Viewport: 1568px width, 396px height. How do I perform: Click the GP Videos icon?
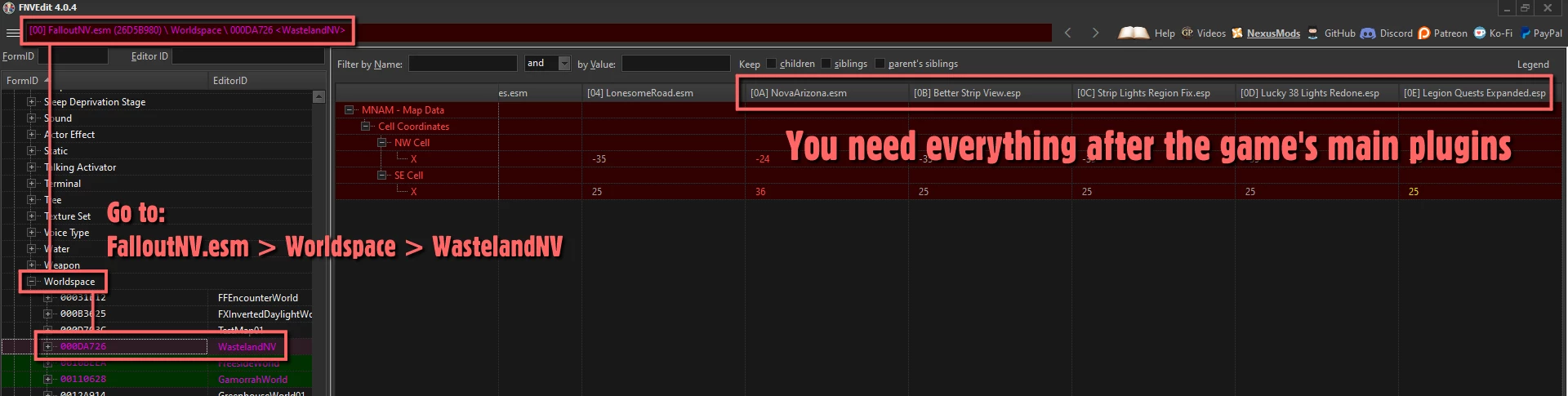pos(1187,33)
